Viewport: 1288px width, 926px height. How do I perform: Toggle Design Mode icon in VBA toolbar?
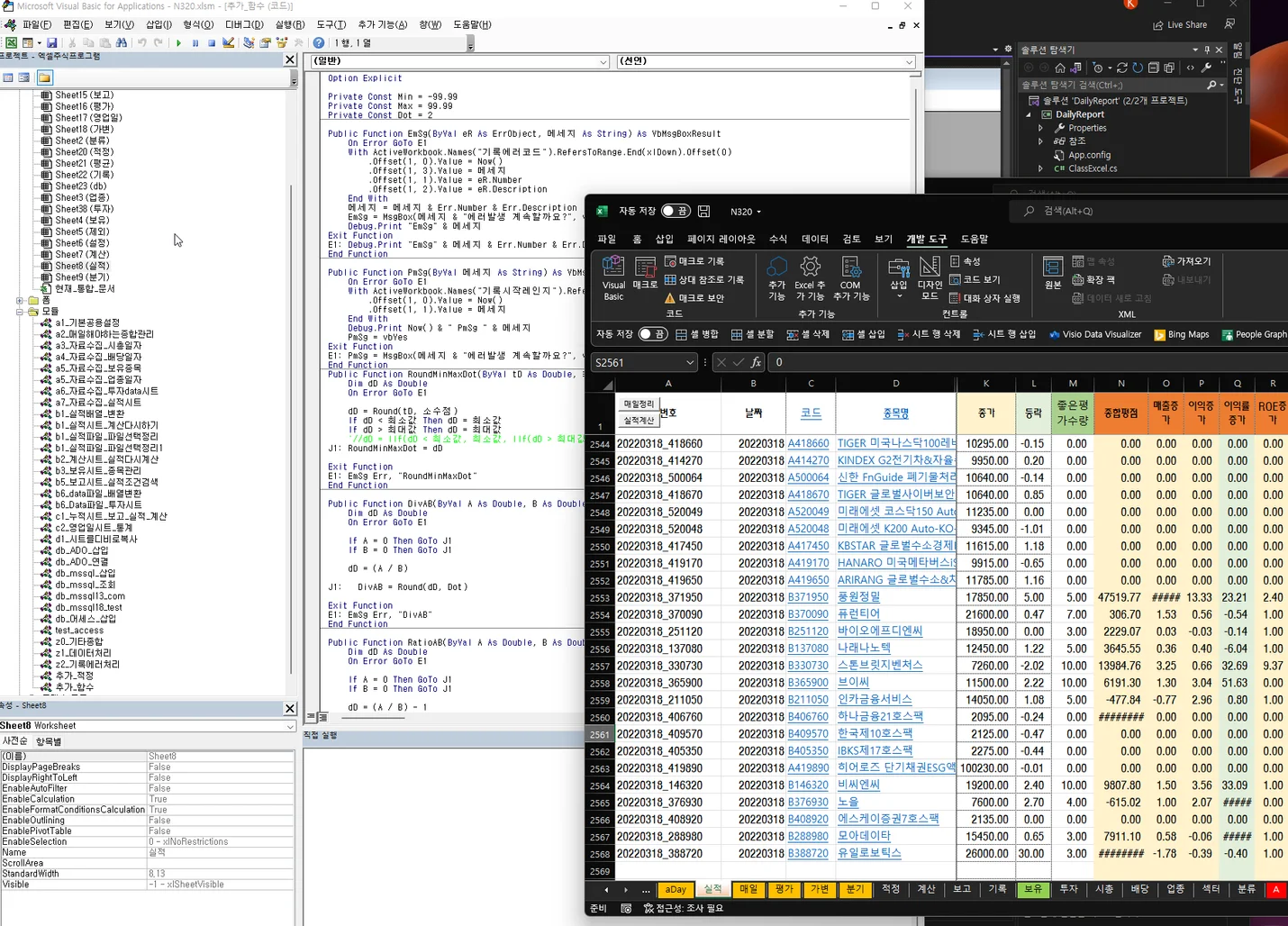tap(229, 42)
